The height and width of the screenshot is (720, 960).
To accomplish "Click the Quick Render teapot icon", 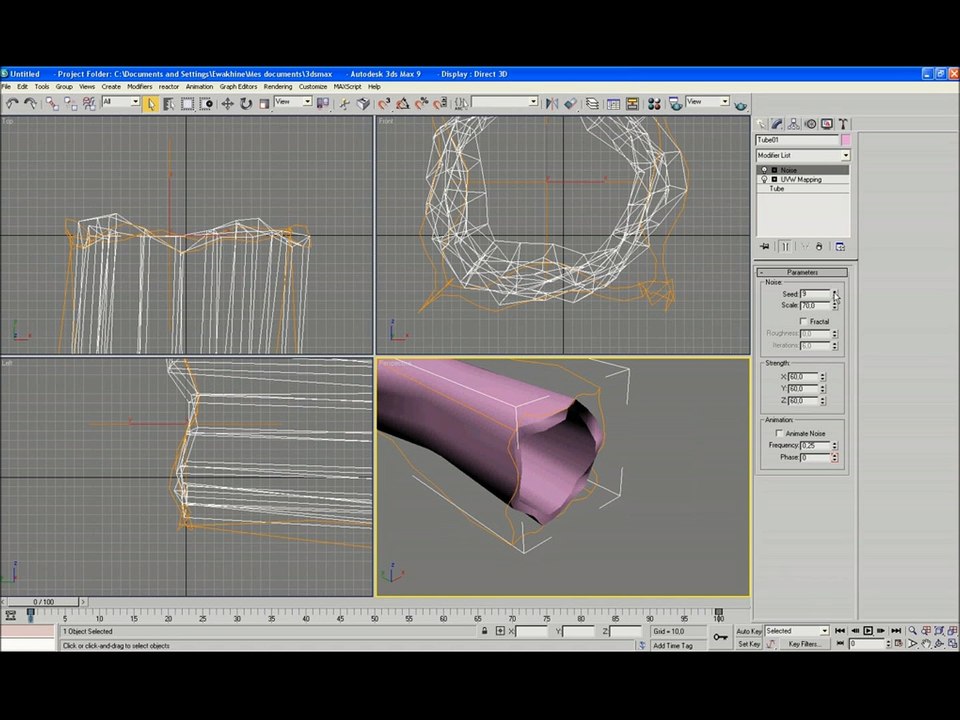I will 740,104.
